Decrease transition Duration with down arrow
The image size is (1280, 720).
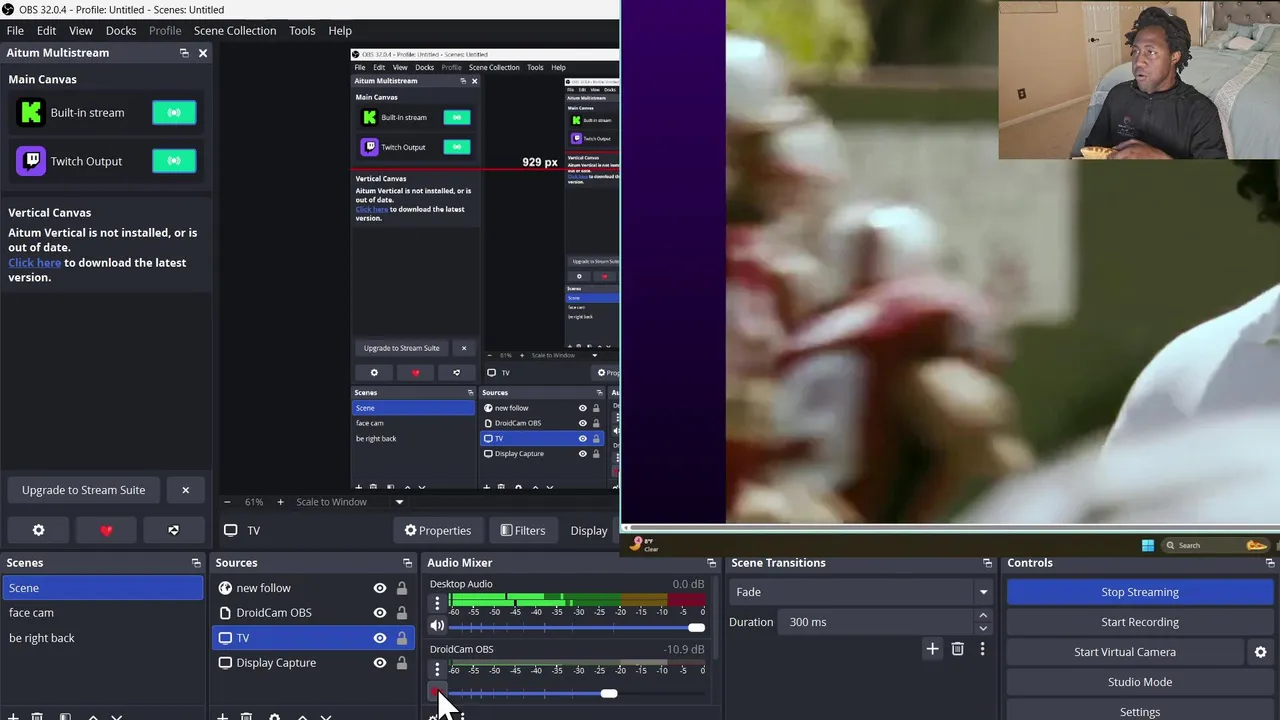click(x=983, y=628)
